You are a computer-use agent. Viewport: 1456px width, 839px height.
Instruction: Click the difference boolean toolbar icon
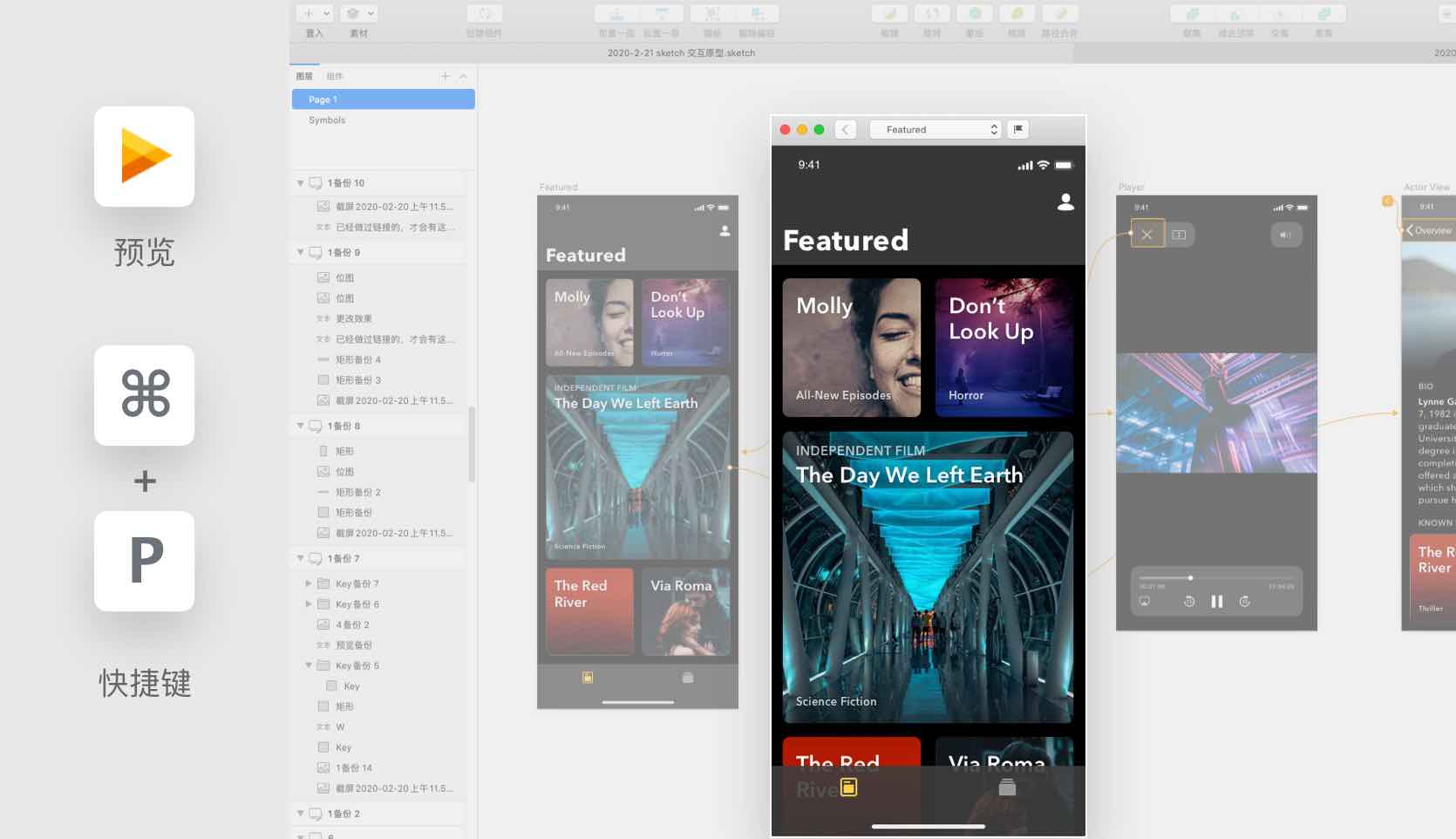coord(1324,13)
